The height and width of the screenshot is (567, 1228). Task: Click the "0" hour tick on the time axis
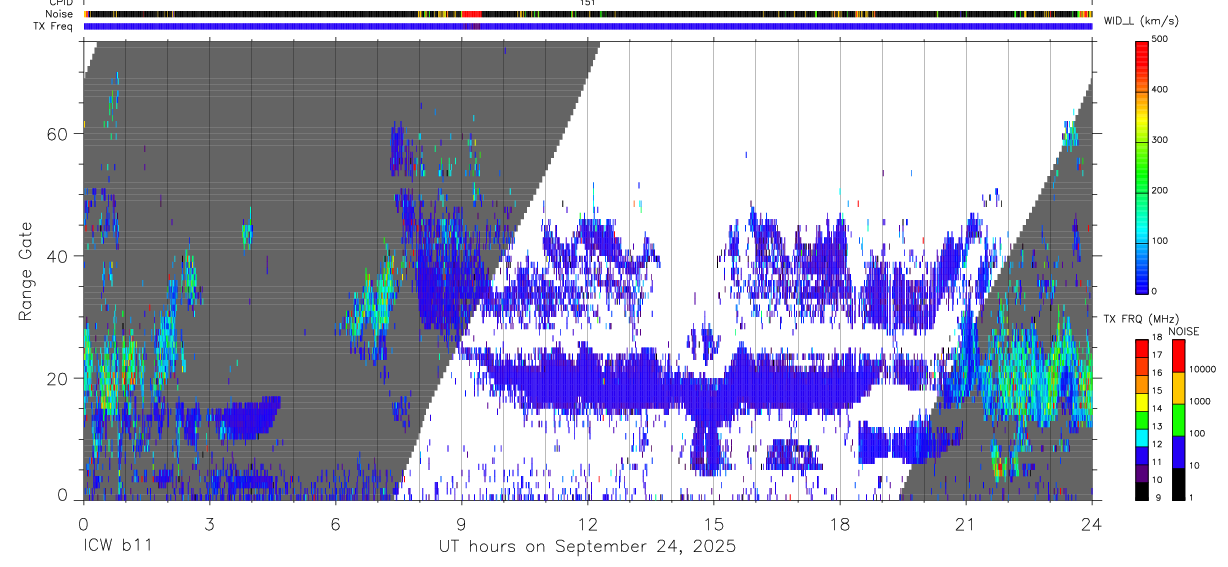tap(83, 522)
